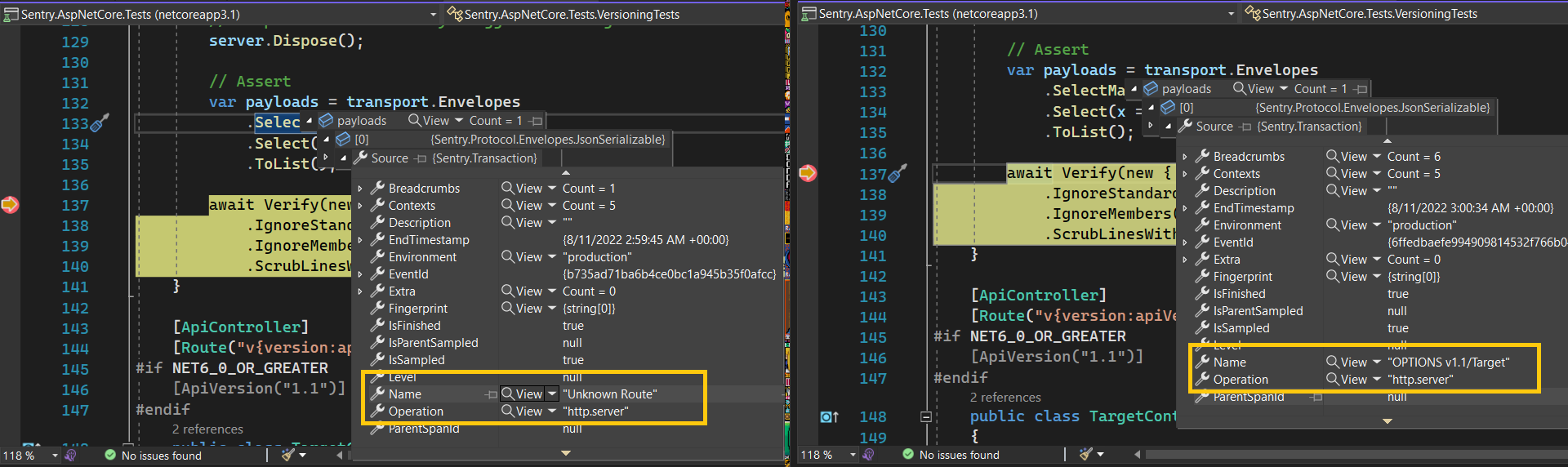Click the IntelliCode health icon in left window status bar
The height and width of the screenshot is (467, 1568).
70,455
